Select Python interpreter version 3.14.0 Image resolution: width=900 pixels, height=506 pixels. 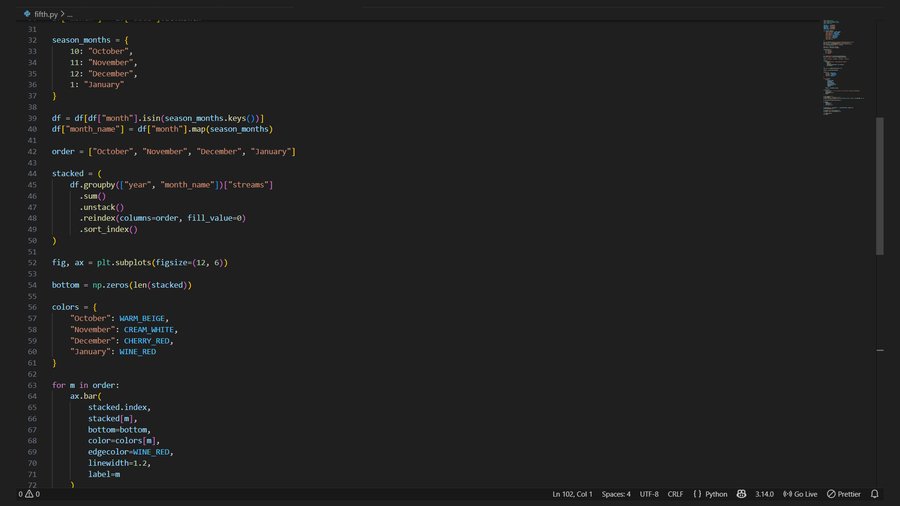(764, 494)
